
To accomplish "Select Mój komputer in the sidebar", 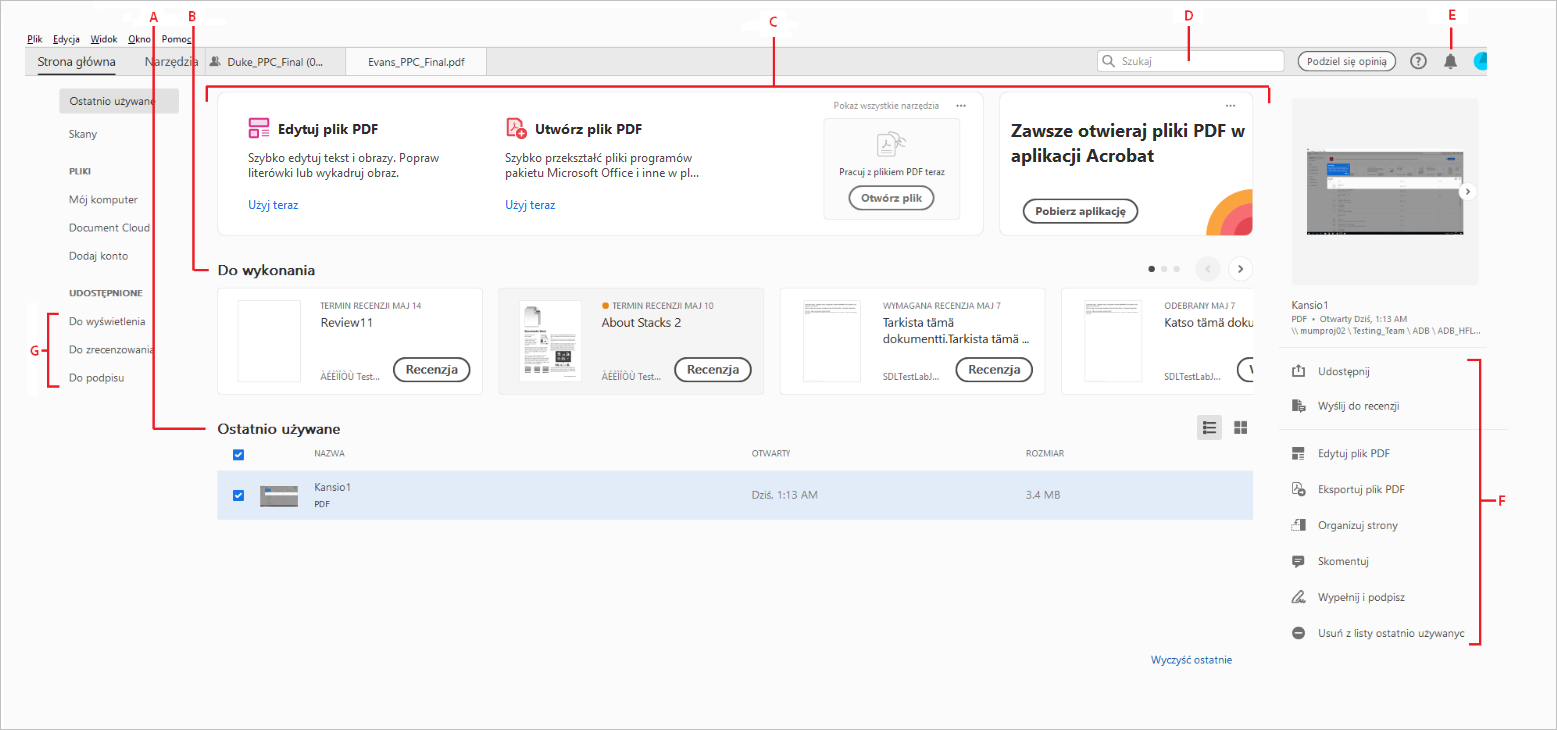I will pos(103,200).
